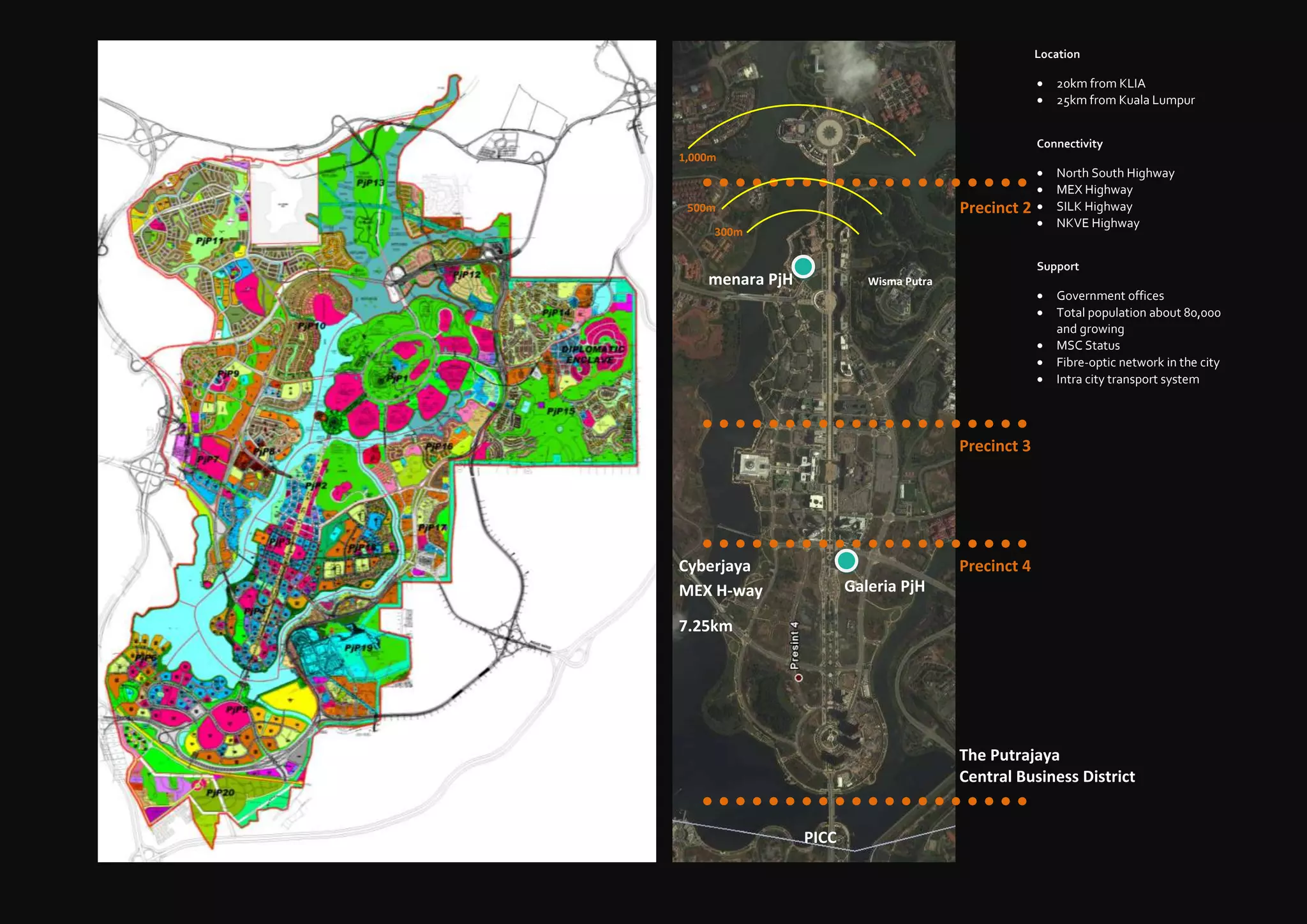Select the Precinct 4 label
Screen dimensions: 1307x924
[x=994, y=566]
